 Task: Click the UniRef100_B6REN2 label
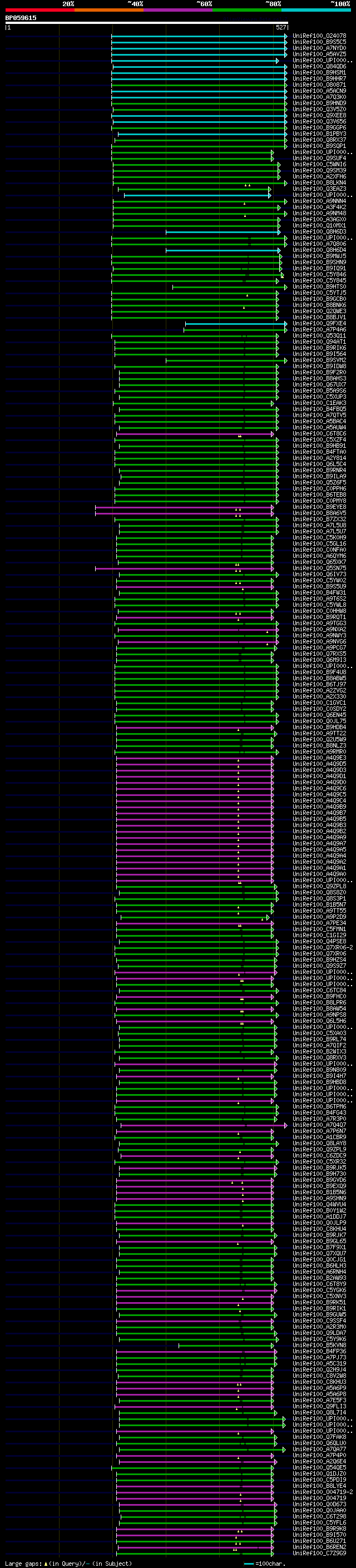pyautogui.click(x=319, y=1547)
